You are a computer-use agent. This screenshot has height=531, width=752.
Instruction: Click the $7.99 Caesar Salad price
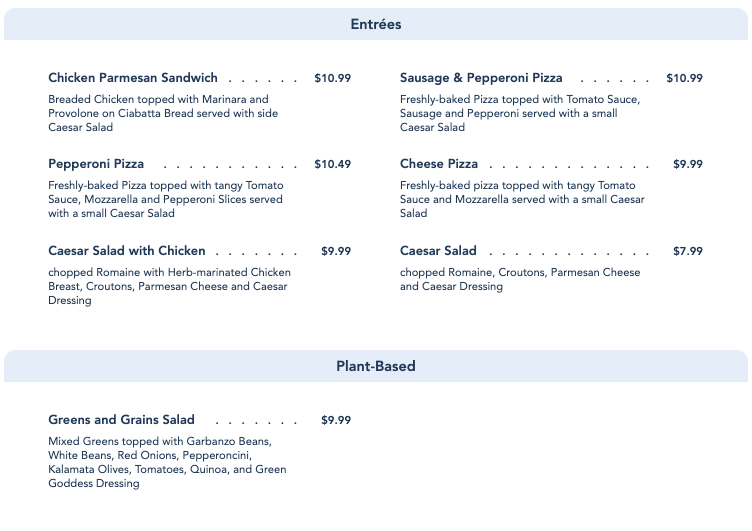(687, 251)
